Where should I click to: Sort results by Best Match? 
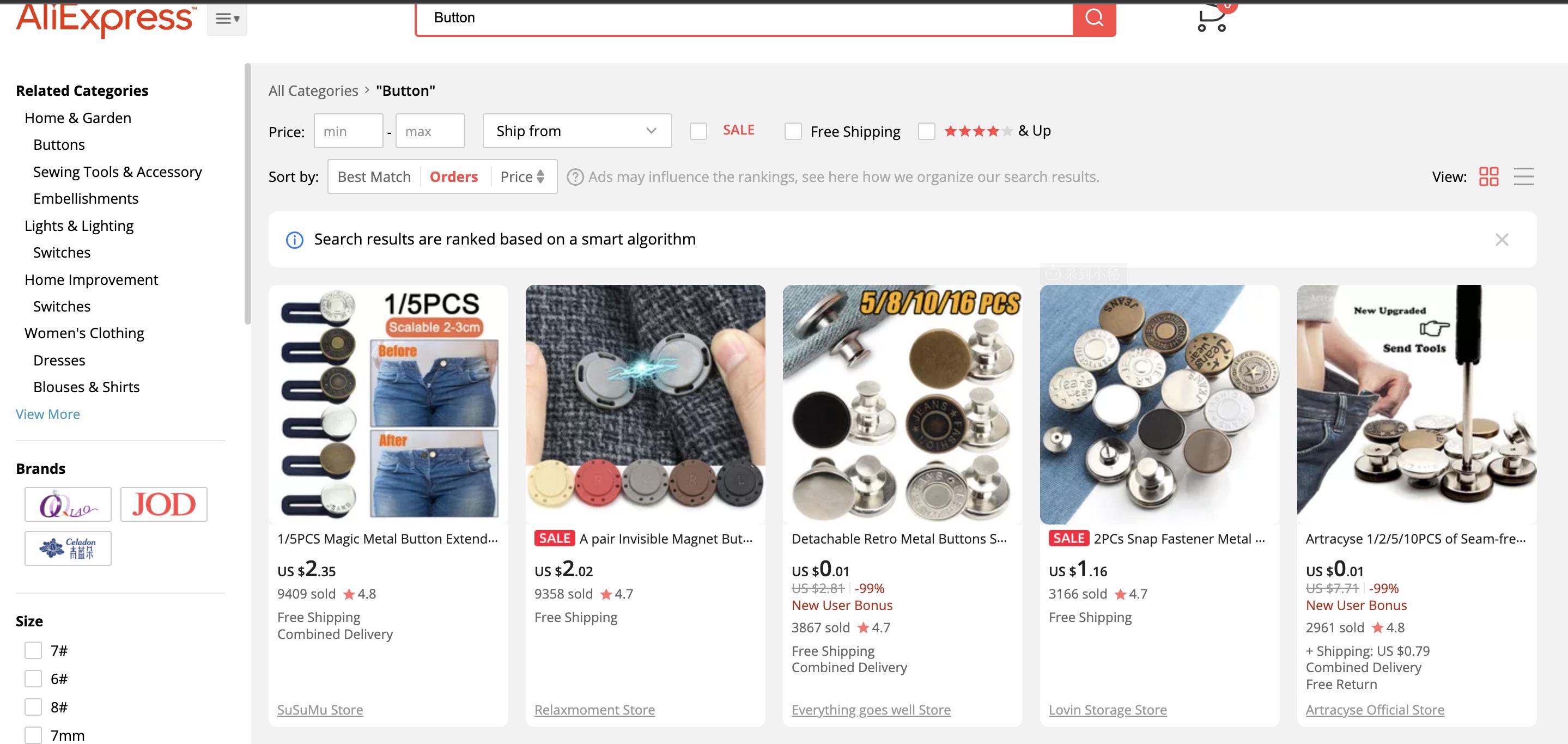coord(374,177)
